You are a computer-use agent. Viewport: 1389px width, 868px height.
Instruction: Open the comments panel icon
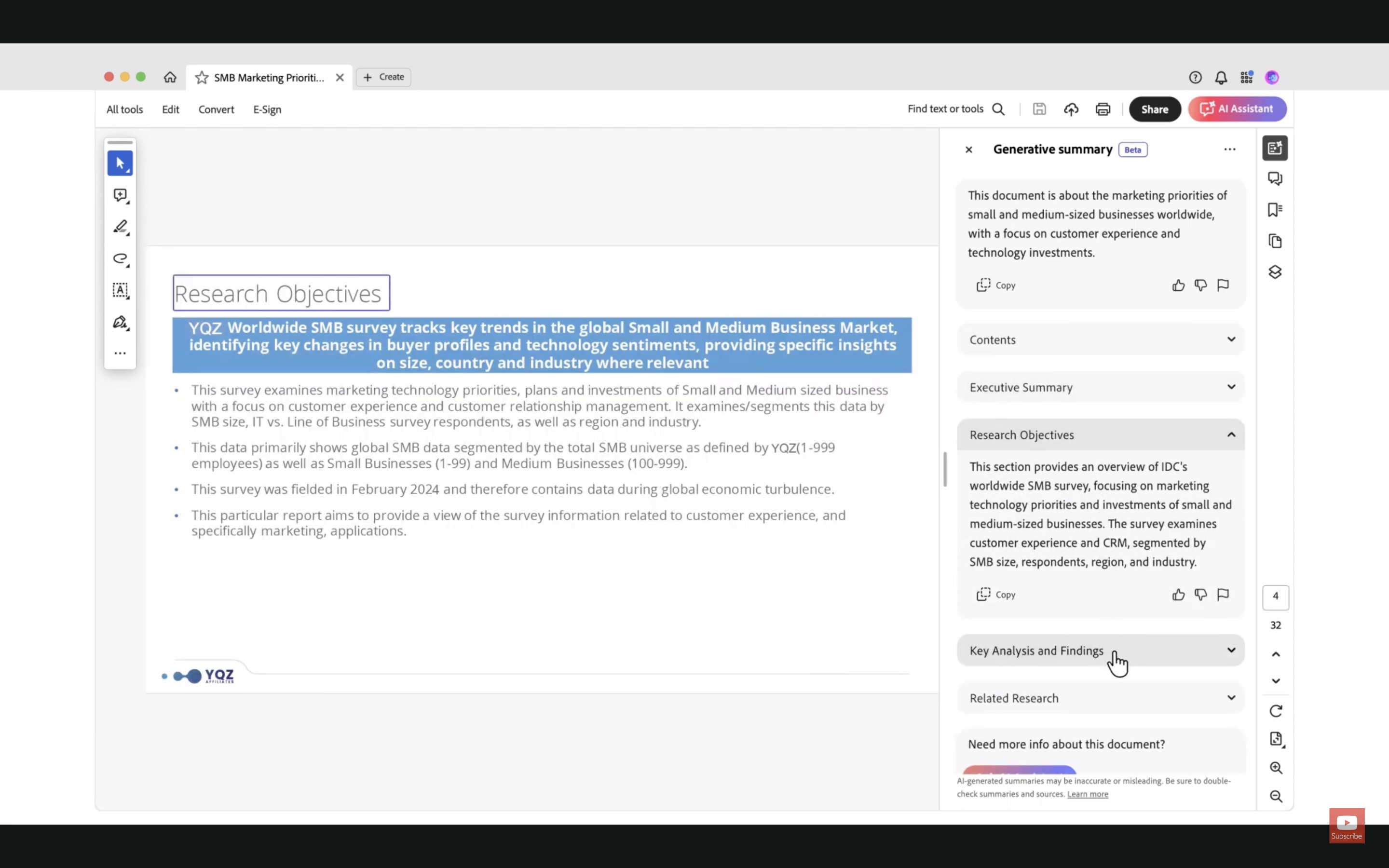click(1275, 179)
